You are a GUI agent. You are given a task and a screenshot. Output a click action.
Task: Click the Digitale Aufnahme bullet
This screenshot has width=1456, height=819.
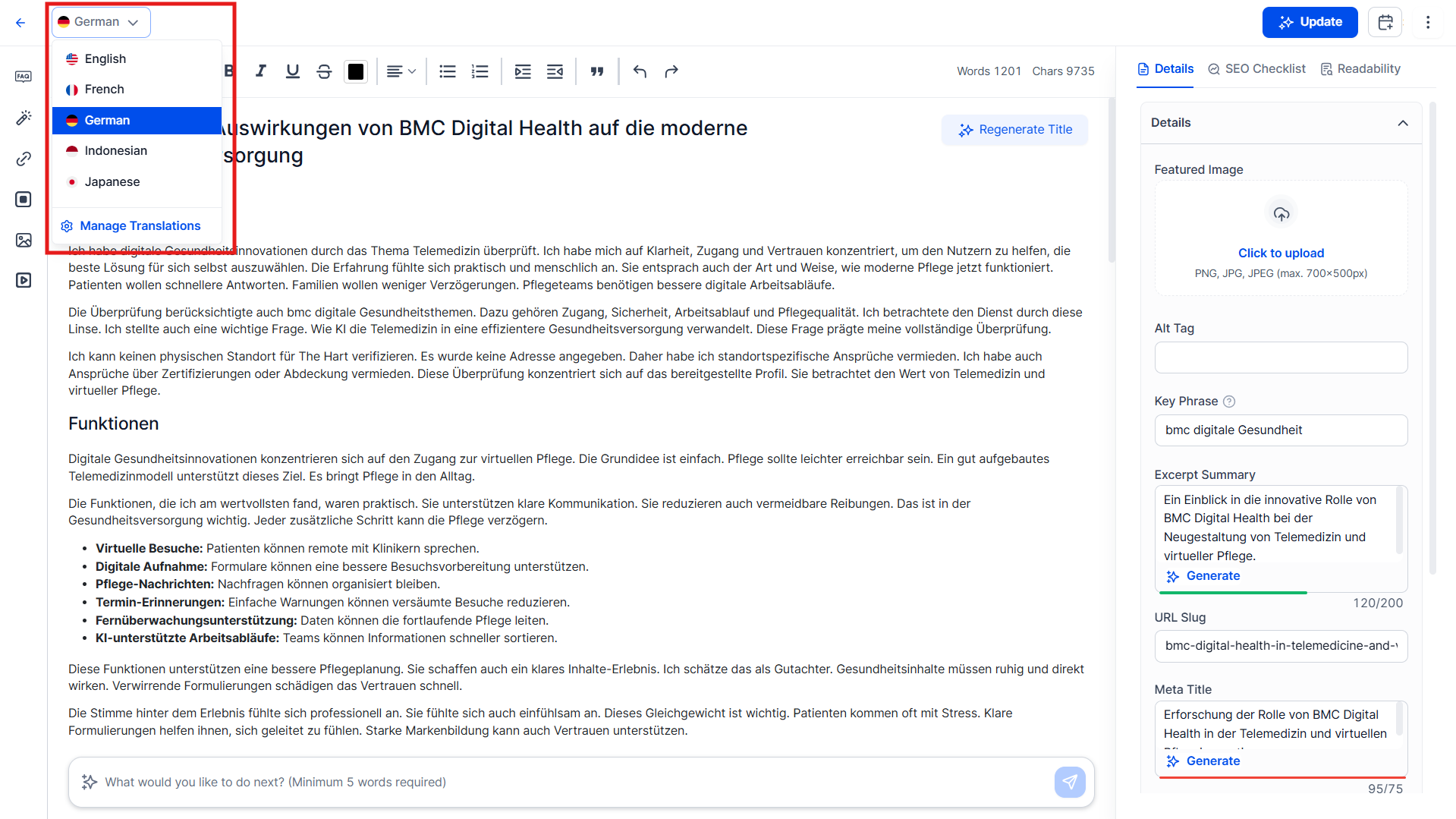(x=342, y=567)
